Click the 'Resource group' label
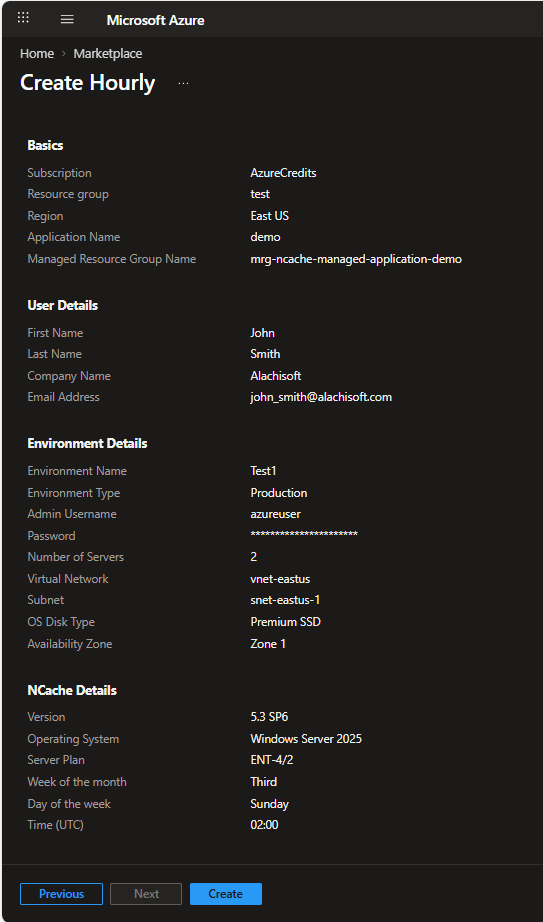Screen dimensions: 543x922 click(x=68, y=194)
